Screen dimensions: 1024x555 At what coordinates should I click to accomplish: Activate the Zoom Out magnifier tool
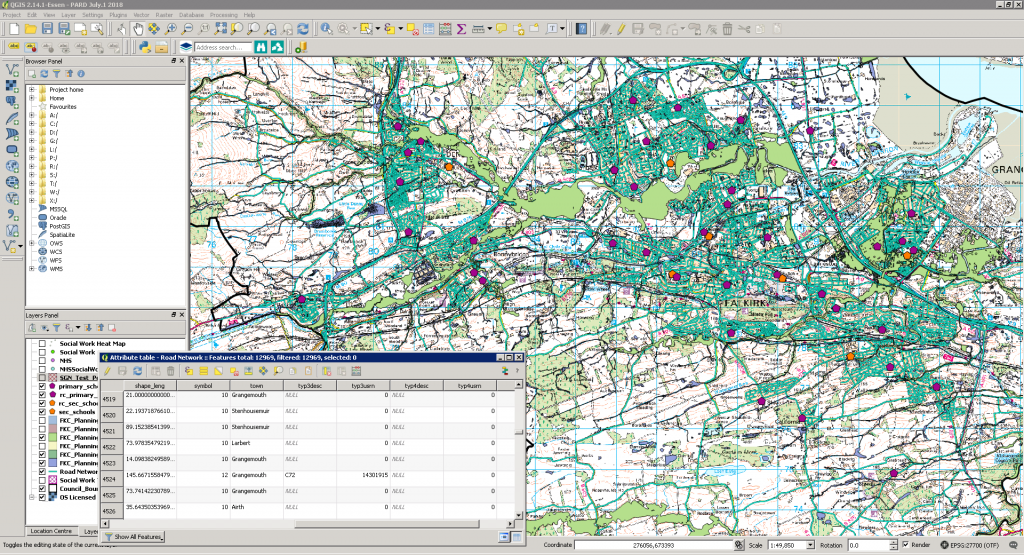click(187, 29)
